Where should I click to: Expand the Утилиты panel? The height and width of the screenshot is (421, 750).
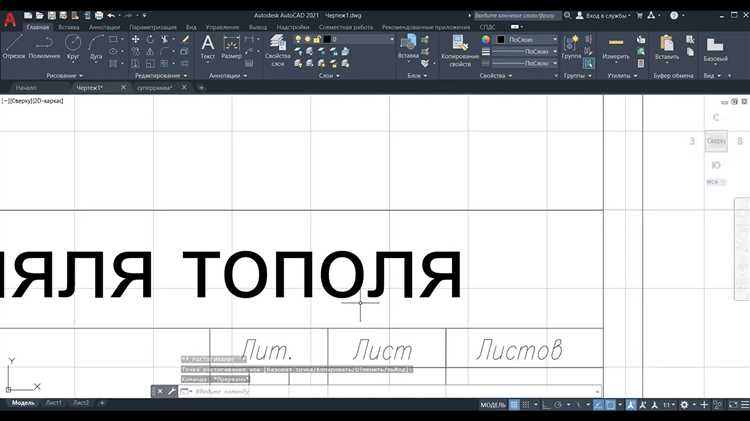pyautogui.click(x=622, y=76)
